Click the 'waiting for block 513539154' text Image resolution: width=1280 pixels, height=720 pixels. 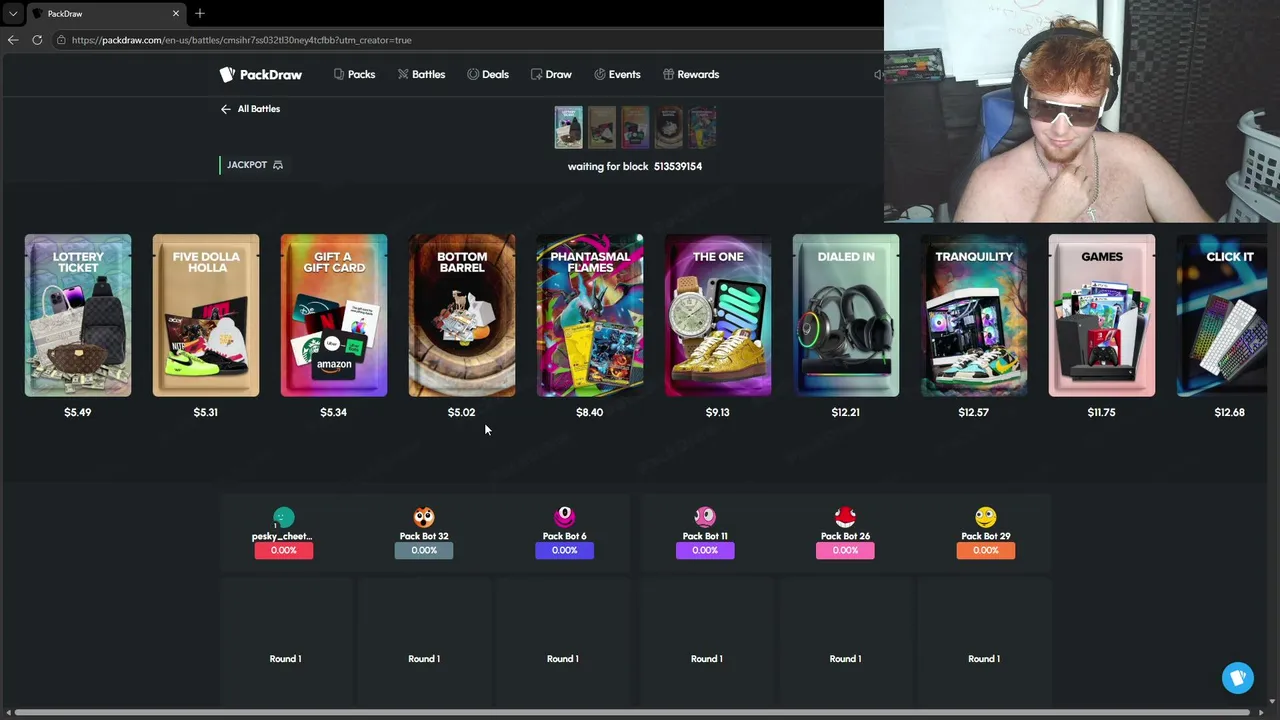(x=635, y=166)
